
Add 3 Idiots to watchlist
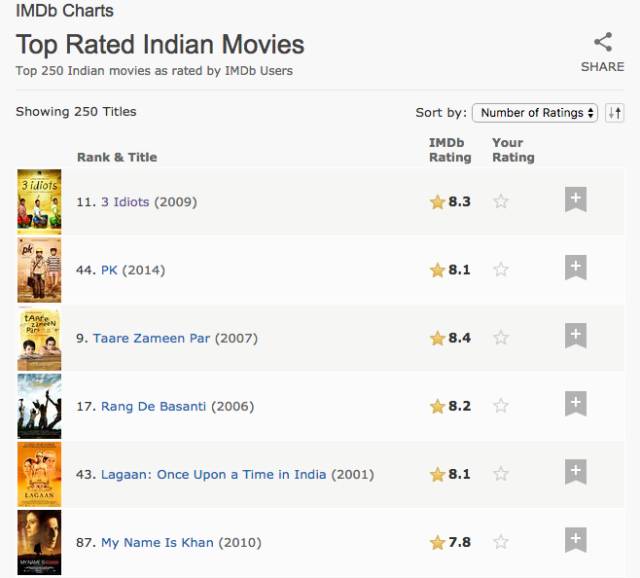[x=575, y=199]
